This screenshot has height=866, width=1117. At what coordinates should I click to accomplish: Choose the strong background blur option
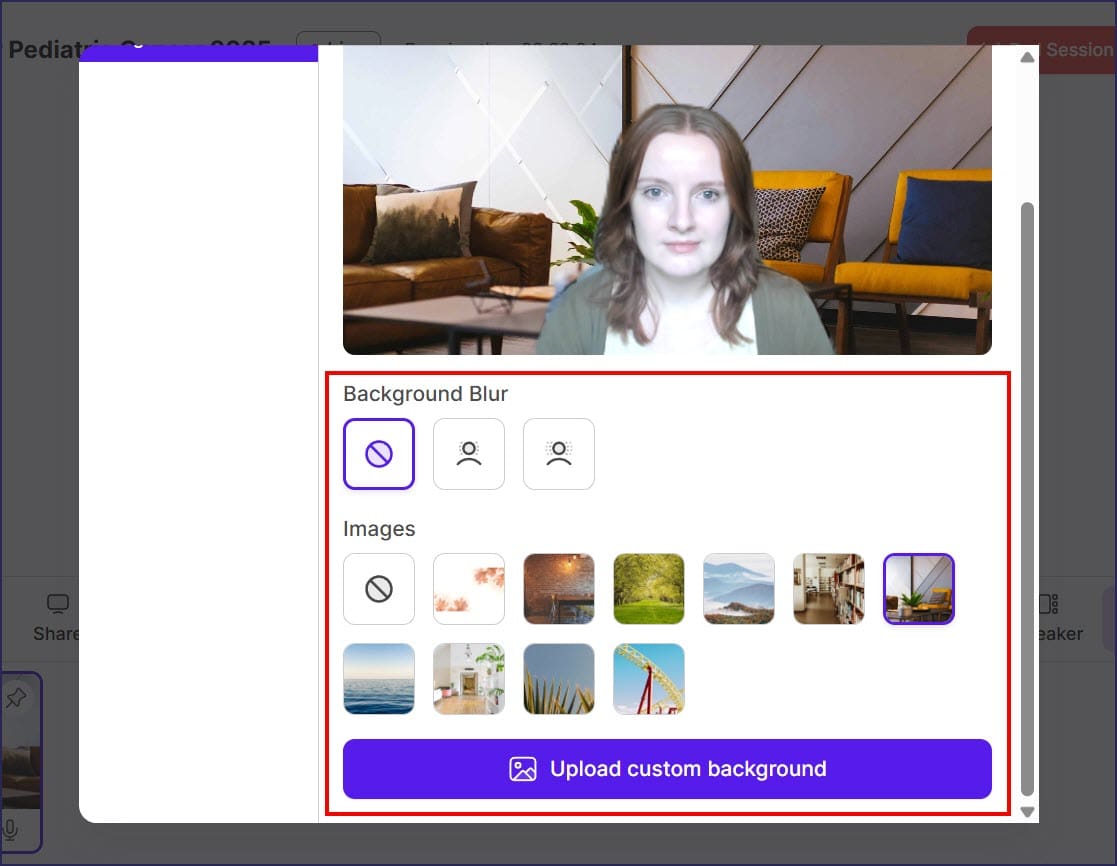click(x=558, y=454)
